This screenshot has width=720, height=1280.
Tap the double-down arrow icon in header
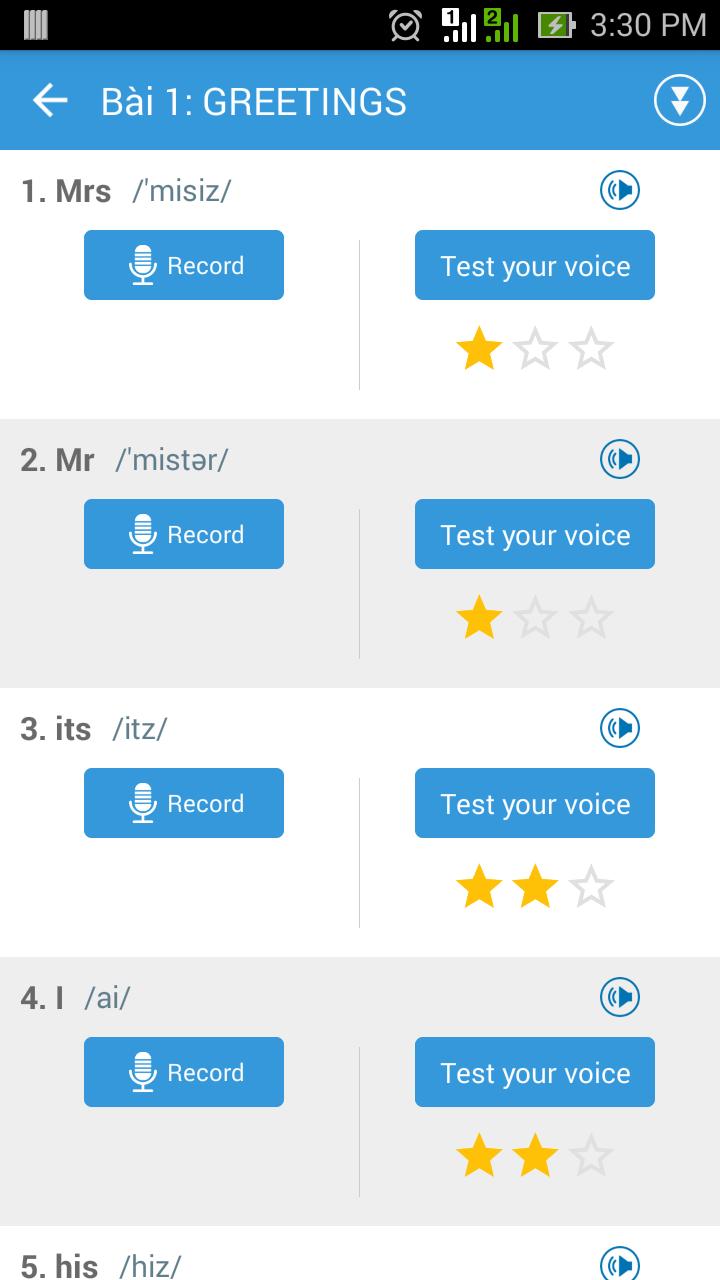pyautogui.click(x=680, y=101)
